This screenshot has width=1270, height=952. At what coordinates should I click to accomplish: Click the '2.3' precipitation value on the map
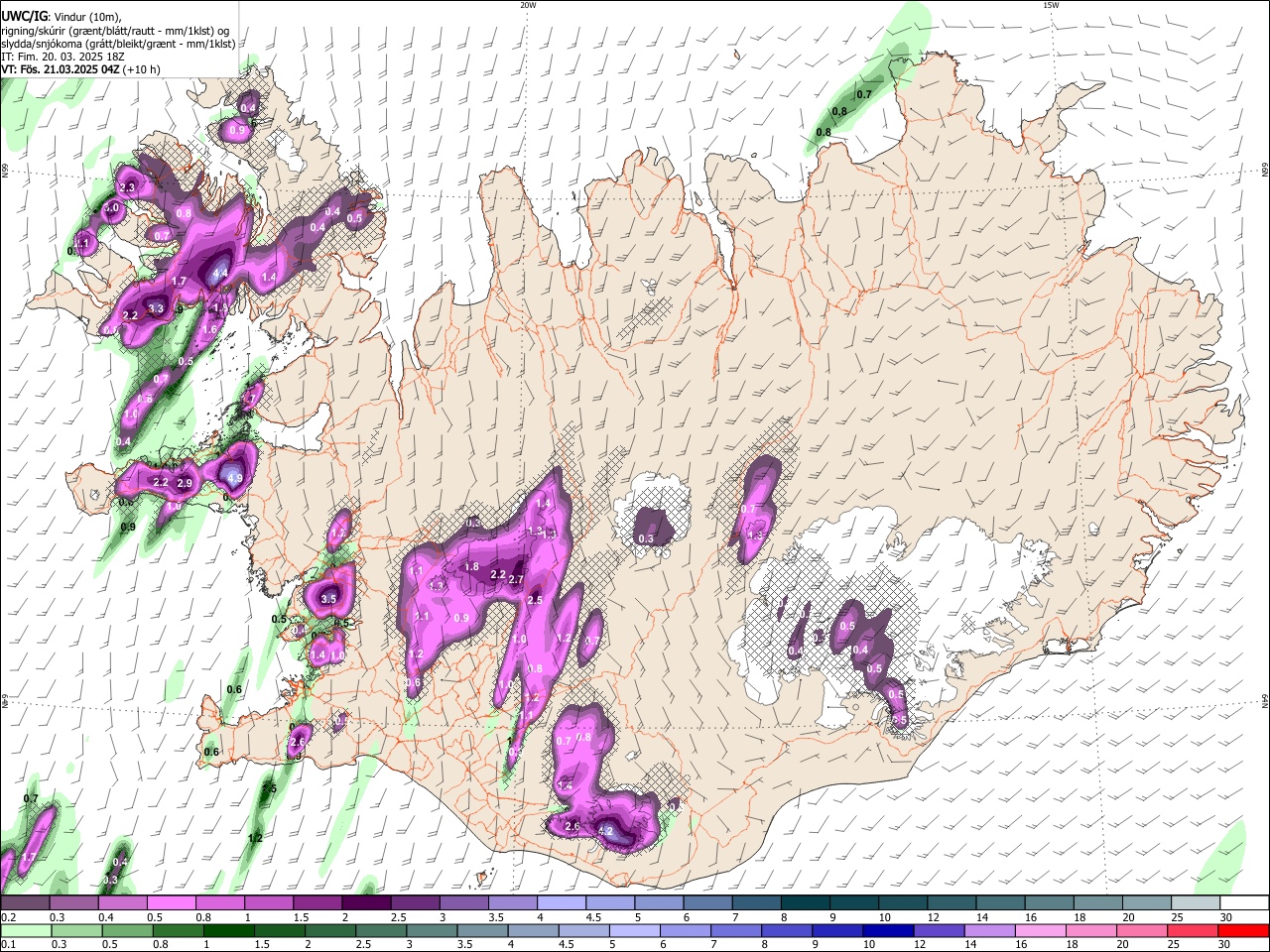(x=127, y=187)
